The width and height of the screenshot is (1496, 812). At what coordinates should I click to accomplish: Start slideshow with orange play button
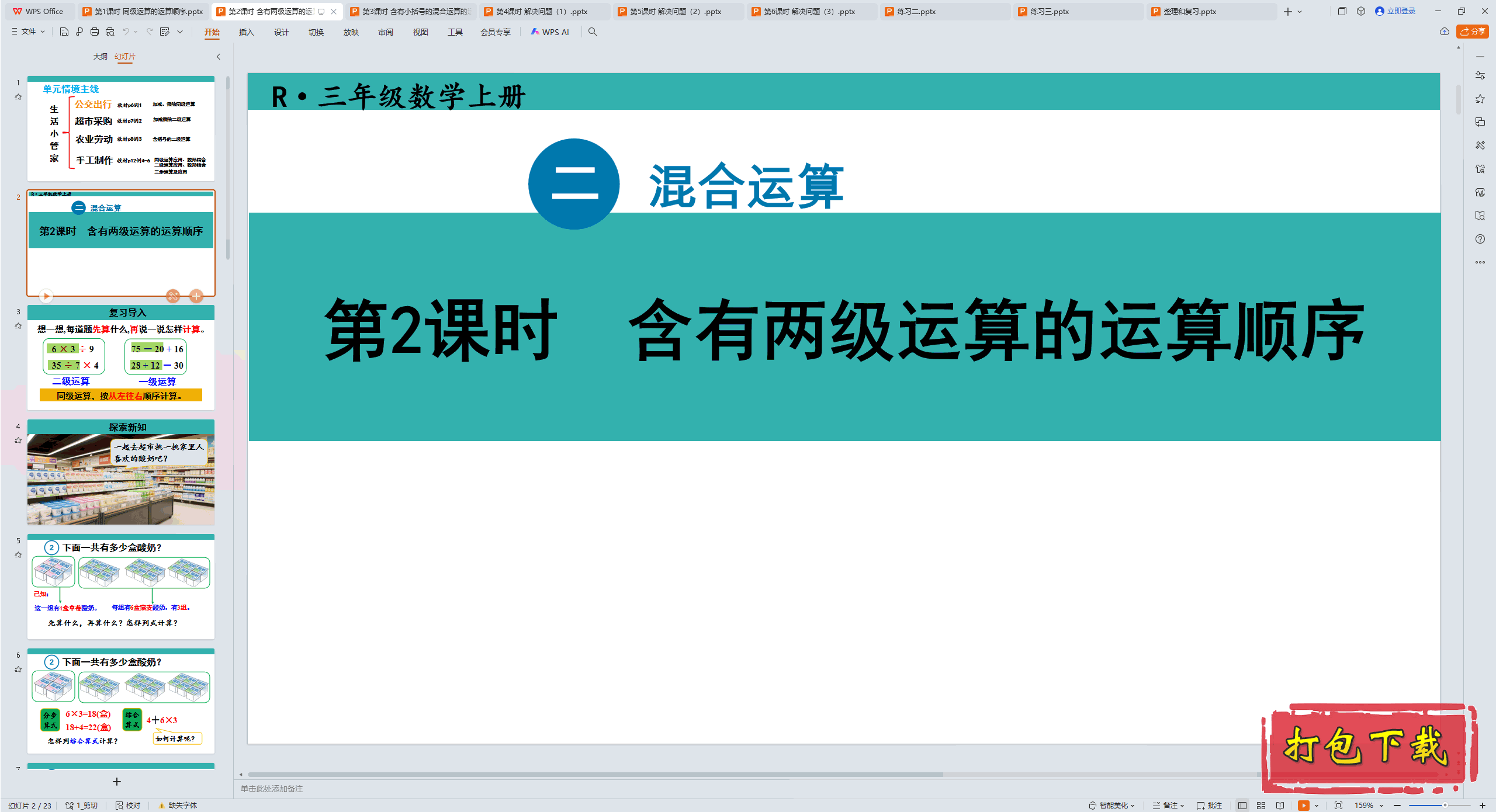[1304, 805]
